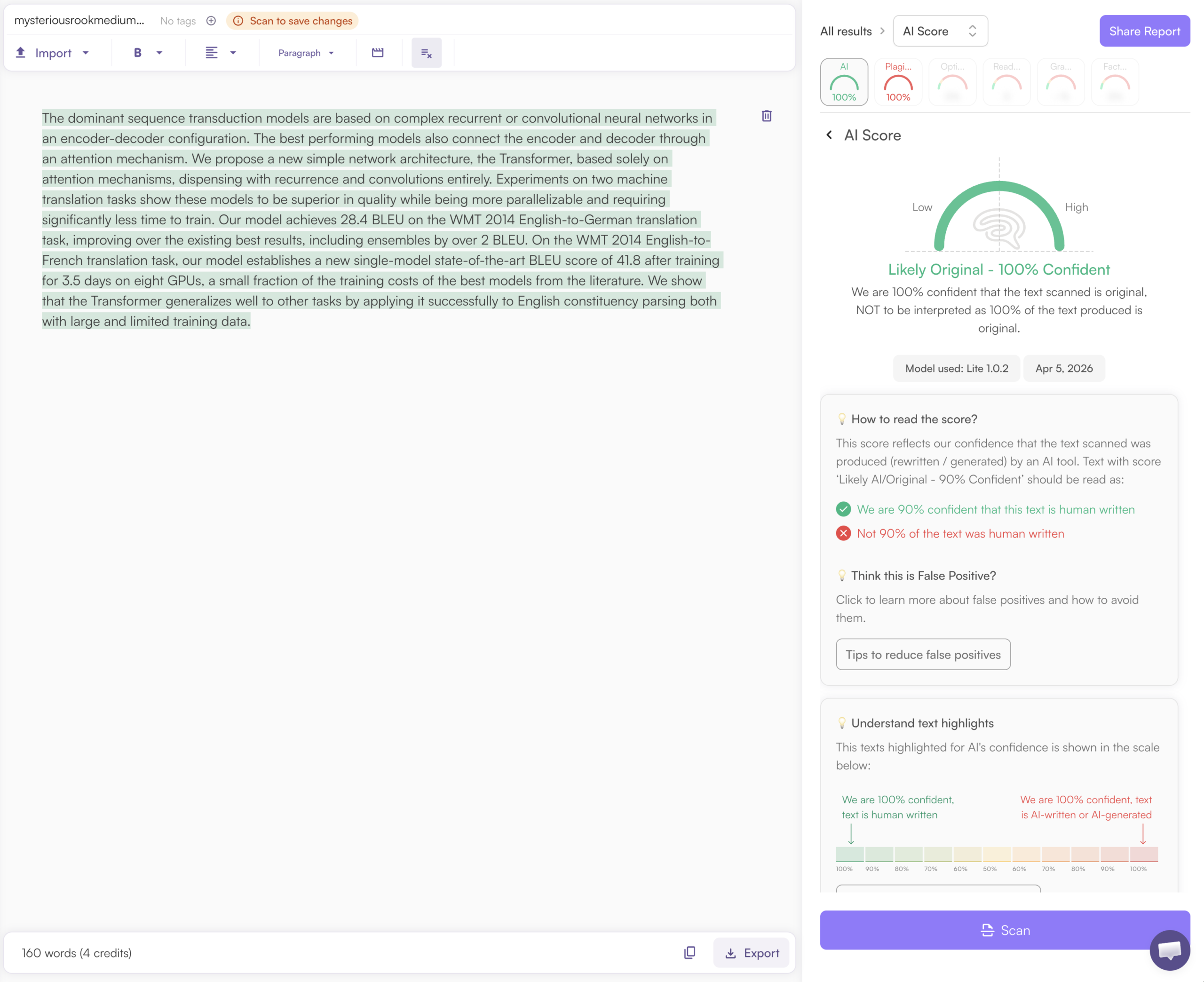Click the AI Score back arrow

click(x=829, y=135)
